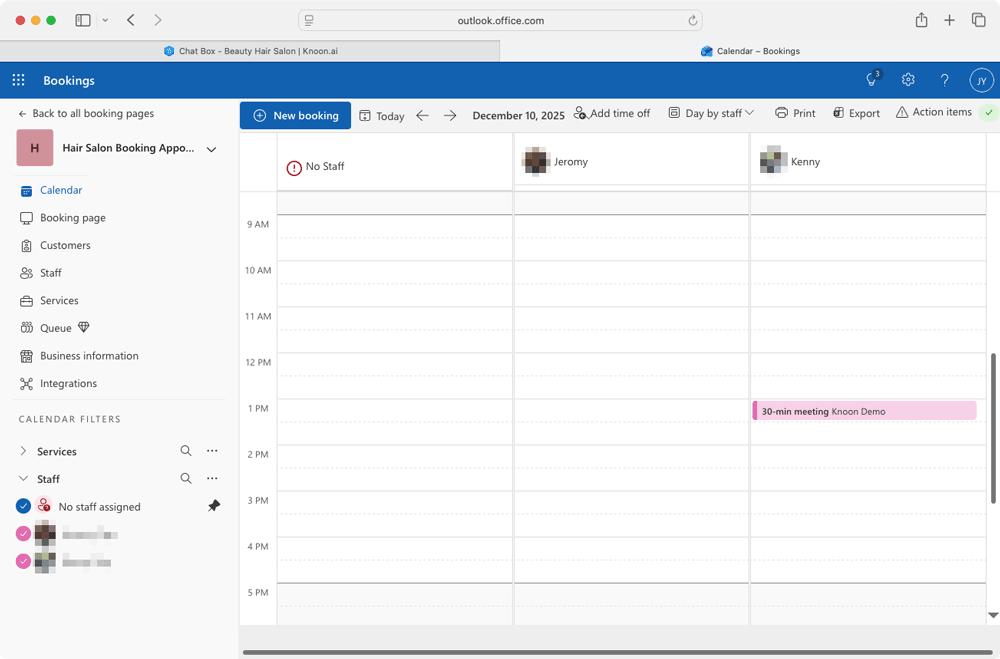Pin the No staff assigned filter
This screenshot has height=659, width=1000.
pos(213,506)
